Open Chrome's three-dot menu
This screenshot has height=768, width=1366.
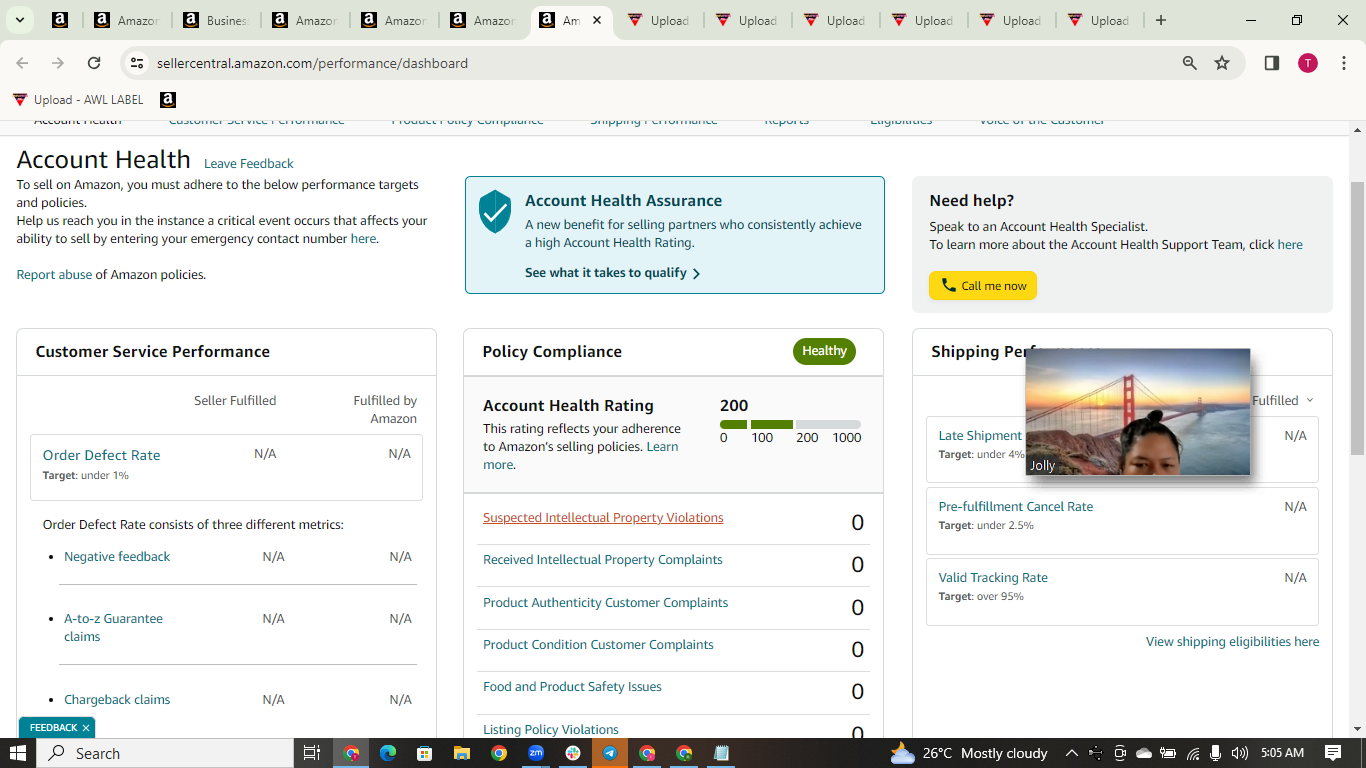click(x=1344, y=63)
